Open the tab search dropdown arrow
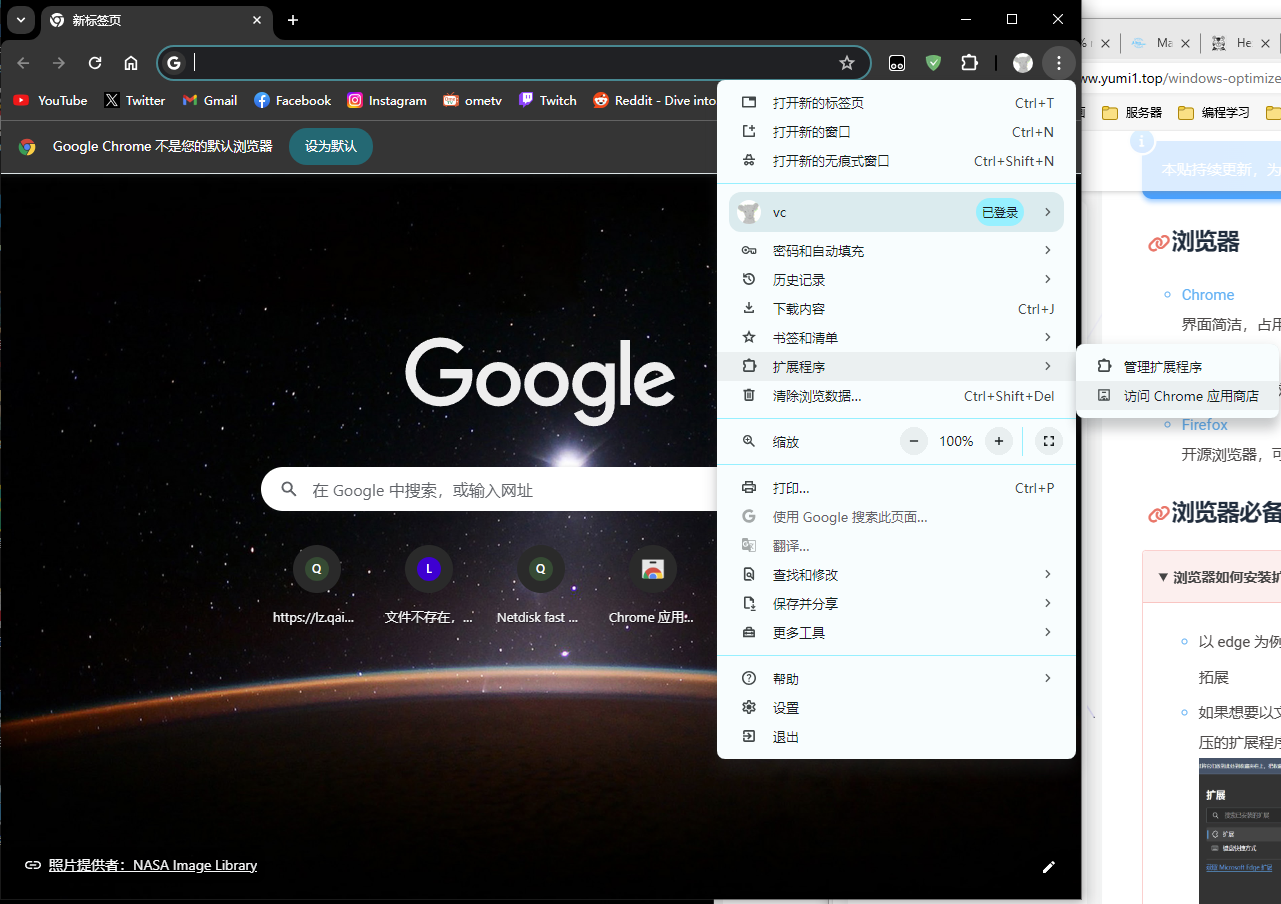Viewport: 1281px width, 904px height. tap(20, 20)
